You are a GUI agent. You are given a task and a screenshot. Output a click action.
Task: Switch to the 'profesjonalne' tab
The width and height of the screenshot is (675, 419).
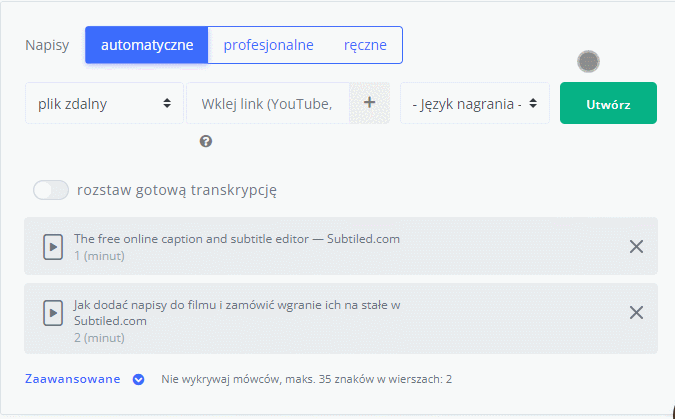coord(268,45)
